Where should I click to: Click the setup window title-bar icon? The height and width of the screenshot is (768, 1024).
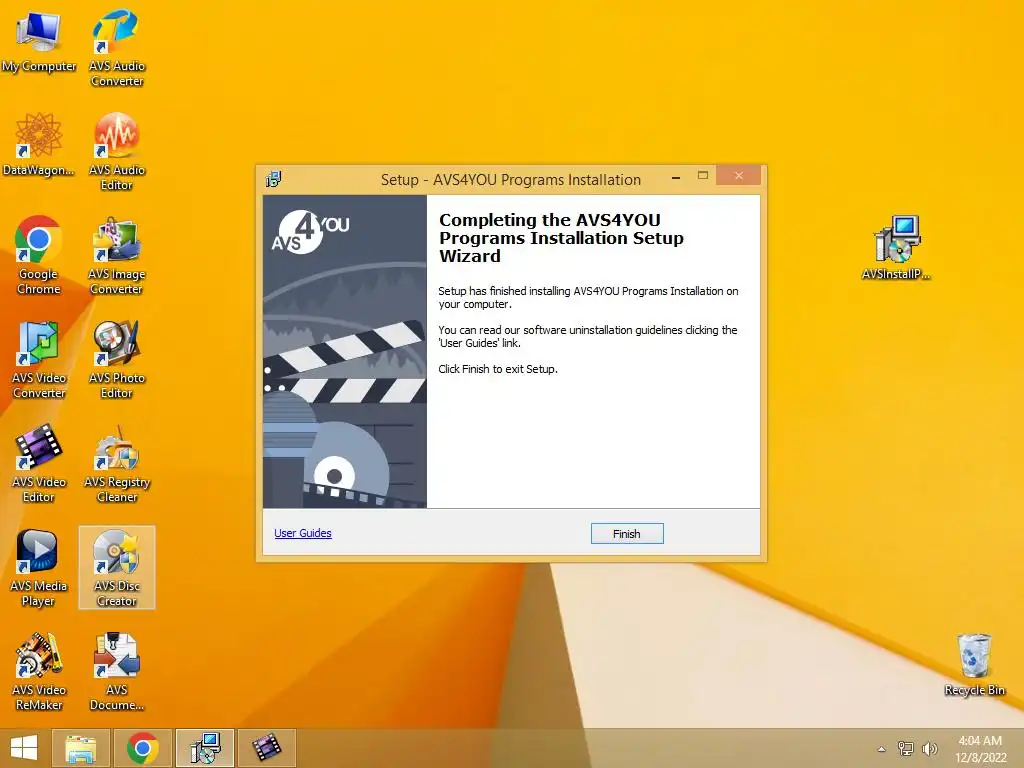point(274,179)
